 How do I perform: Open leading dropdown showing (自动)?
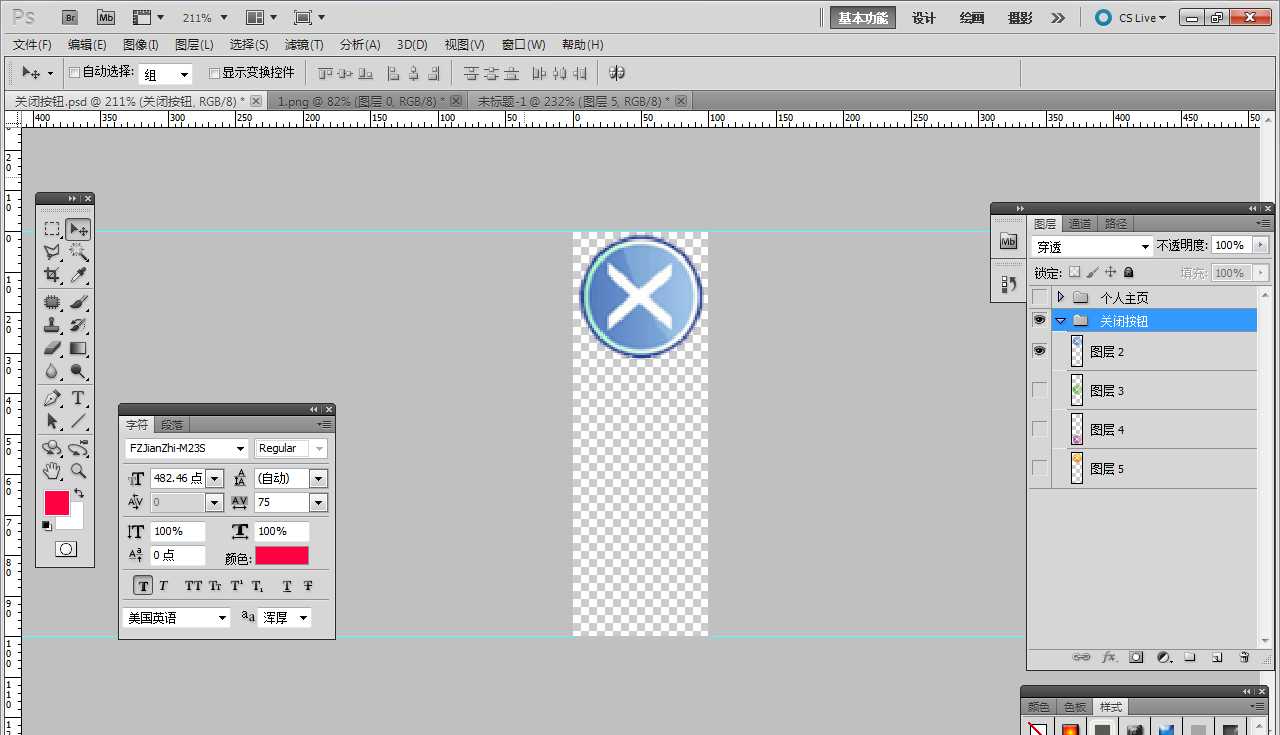[318, 479]
